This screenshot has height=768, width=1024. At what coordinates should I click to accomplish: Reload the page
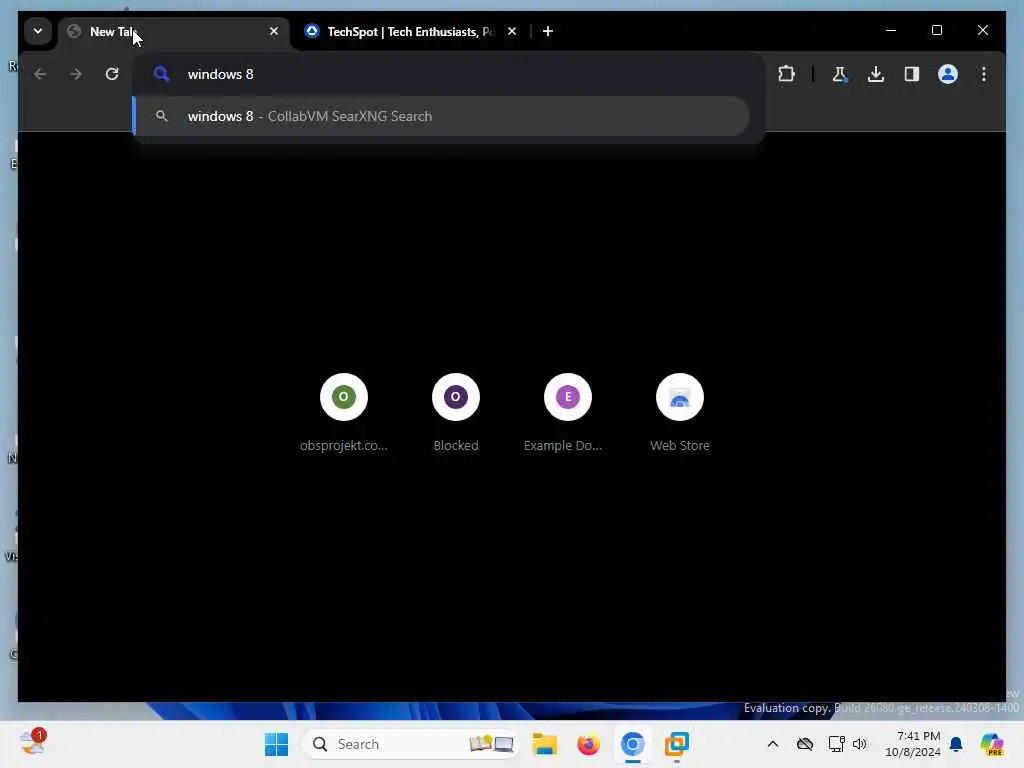[x=112, y=74]
